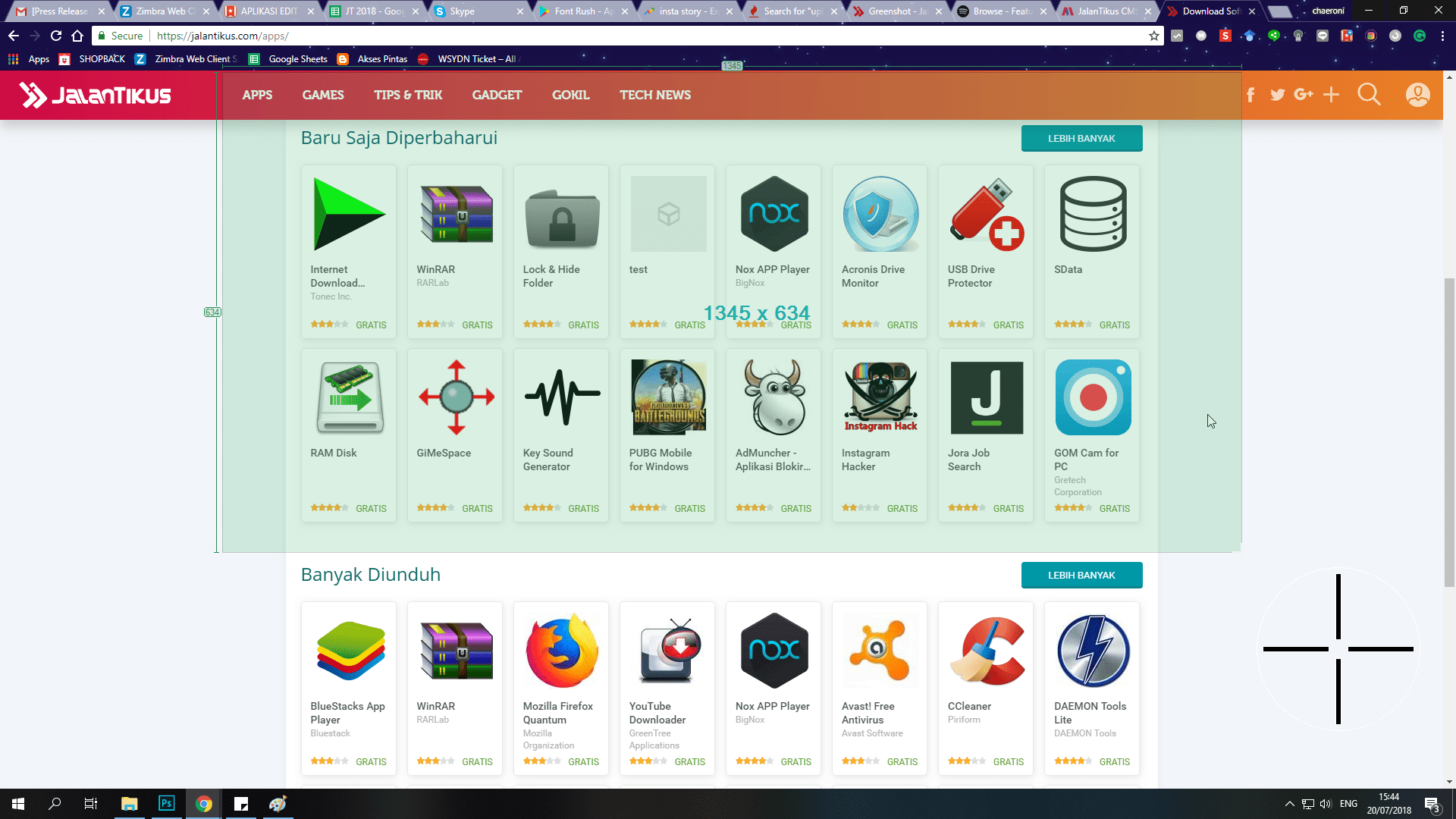Open Mozilla Firefox Quantum icon
The image size is (1456, 819).
tap(562, 651)
